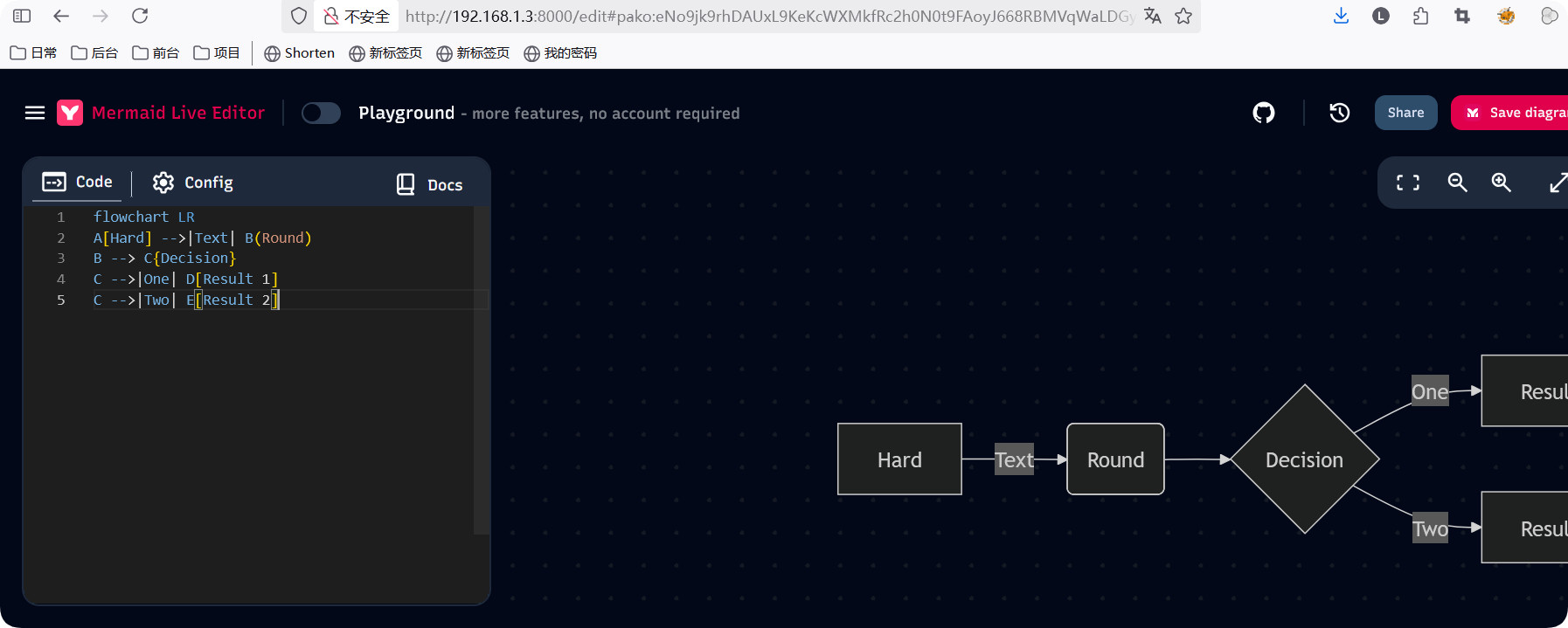Toggle the browser sidebar panel

(22, 16)
